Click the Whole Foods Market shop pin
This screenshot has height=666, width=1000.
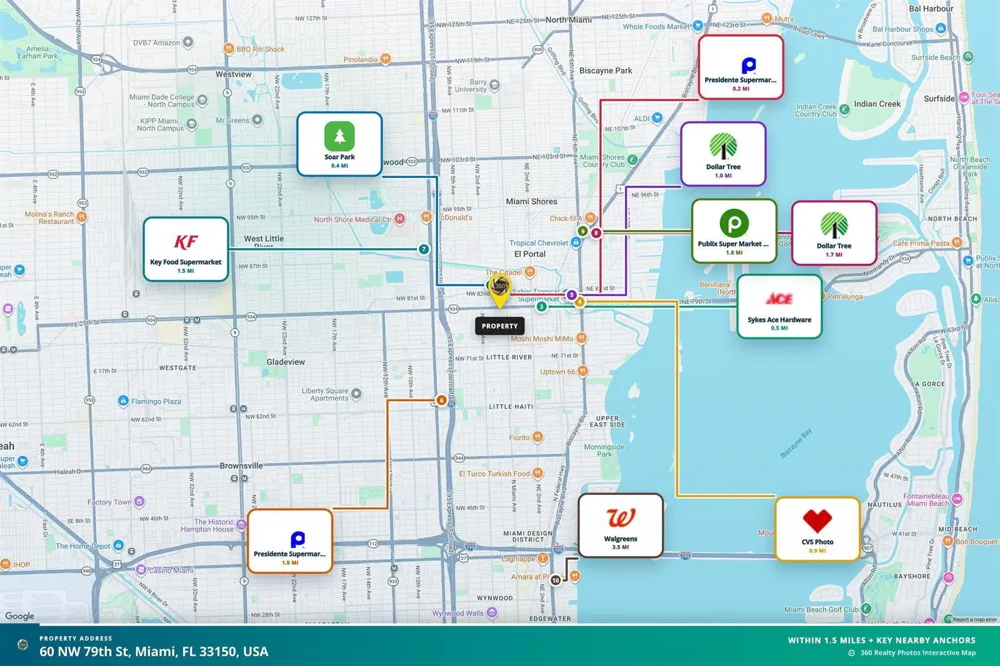(698, 26)
